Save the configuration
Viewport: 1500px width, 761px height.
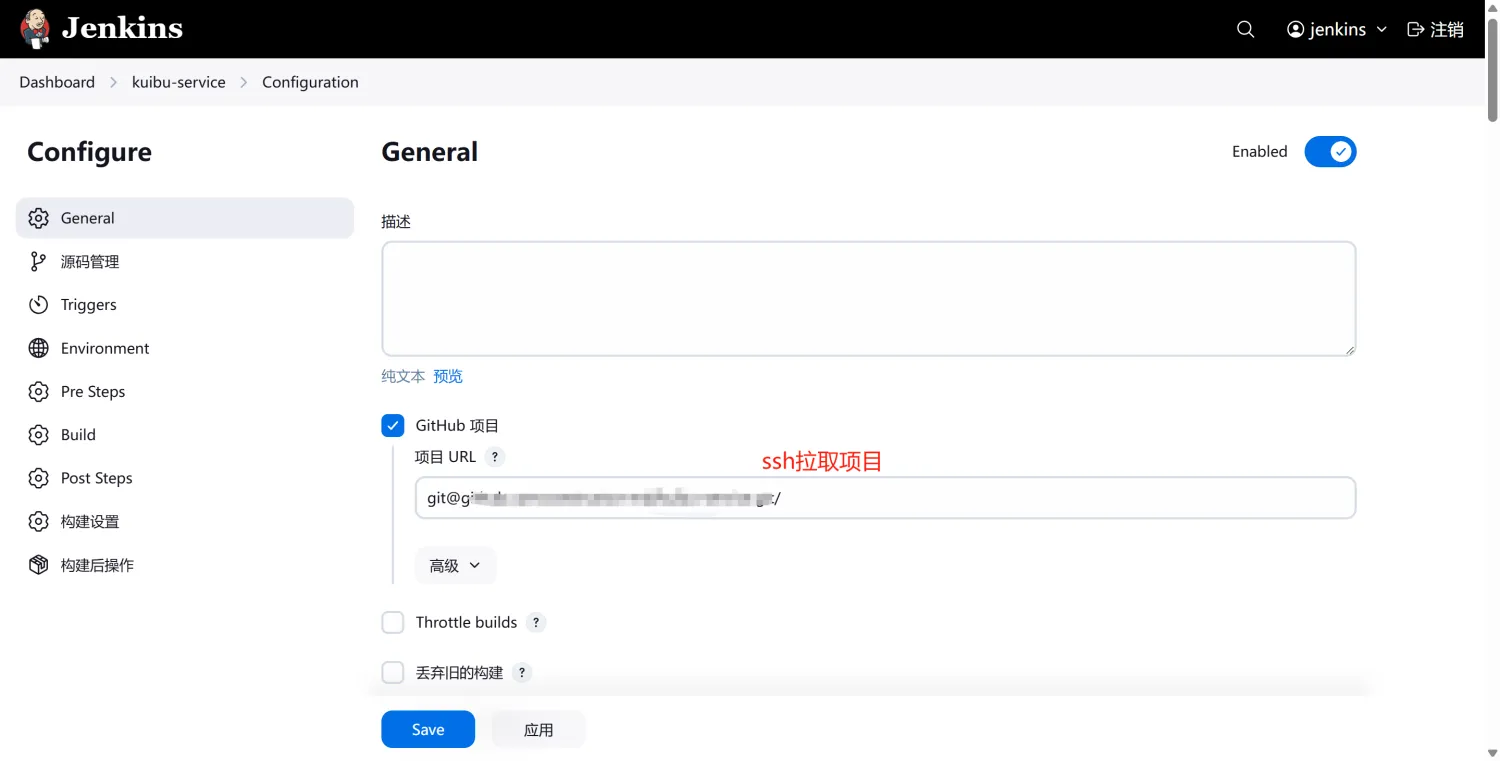pyautogui.click(x=427, y=729)
